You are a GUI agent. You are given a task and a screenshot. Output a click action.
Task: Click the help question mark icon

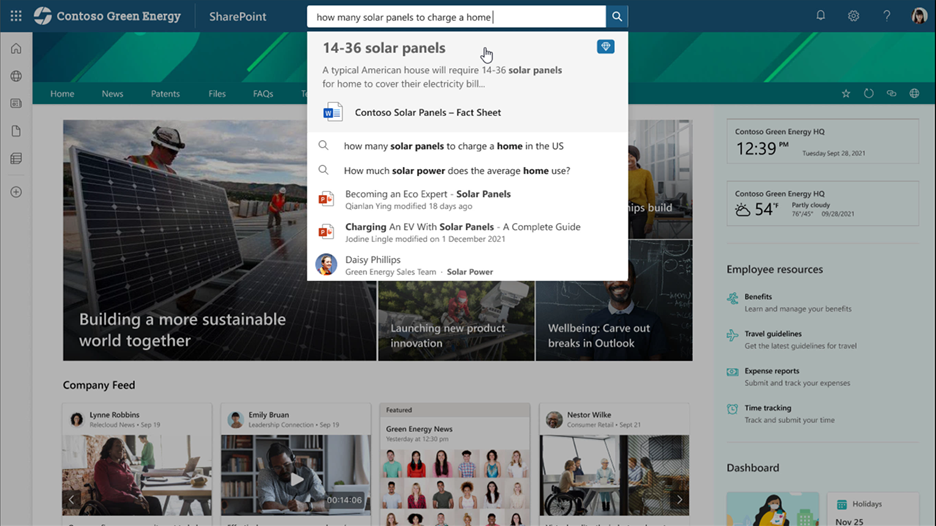[x=886, y=16]
